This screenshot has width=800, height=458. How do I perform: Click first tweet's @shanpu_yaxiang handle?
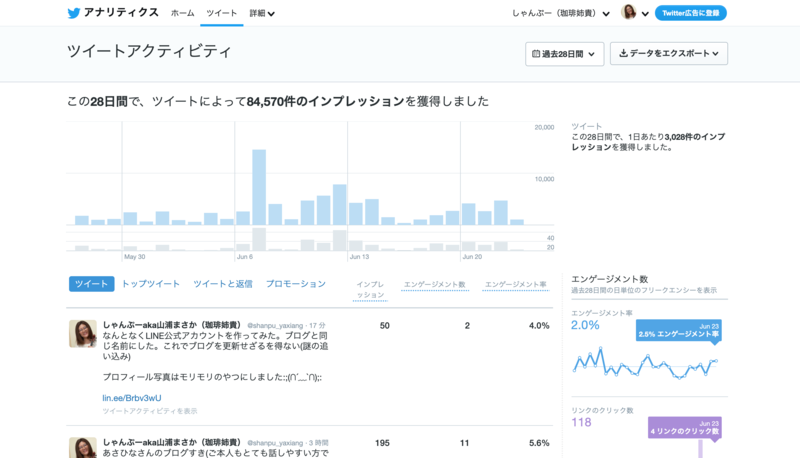tap(275, 325)
